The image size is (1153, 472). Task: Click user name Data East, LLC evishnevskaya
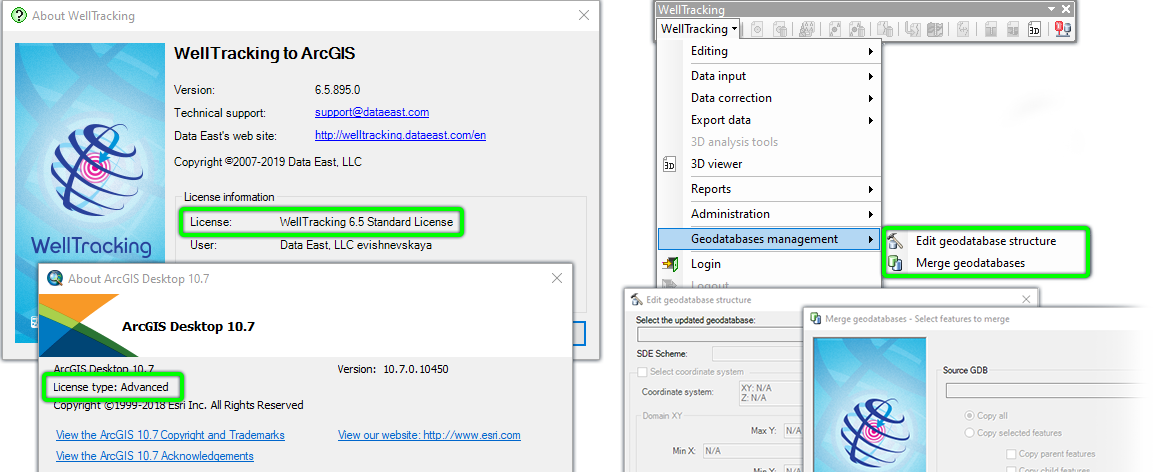tap(356, 245)
